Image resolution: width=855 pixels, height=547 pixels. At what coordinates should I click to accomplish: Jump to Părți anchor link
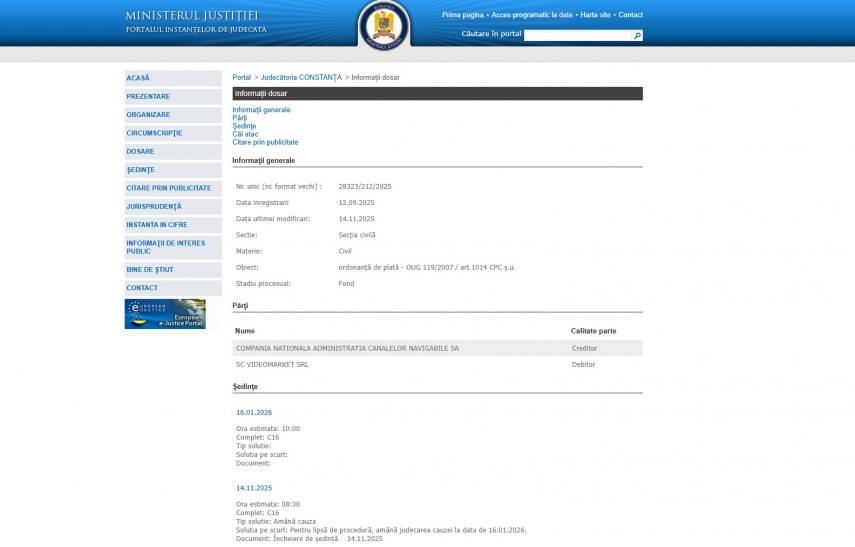pos(239,118)
